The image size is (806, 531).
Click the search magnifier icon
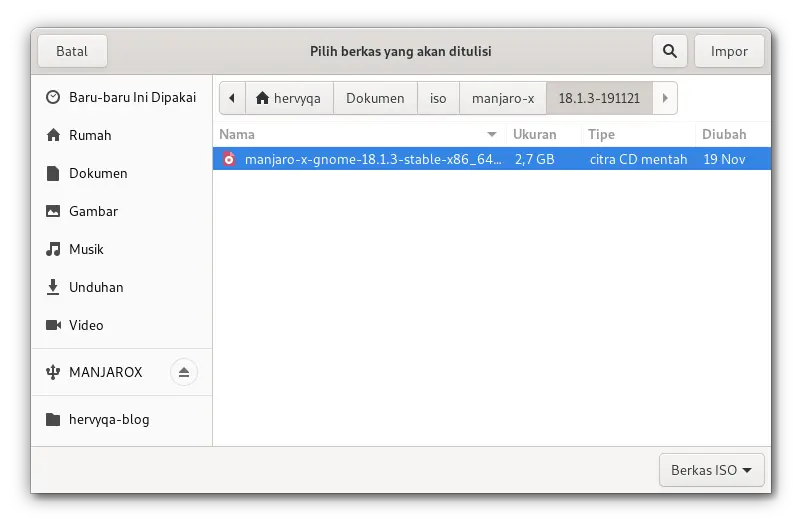(669, 51)
